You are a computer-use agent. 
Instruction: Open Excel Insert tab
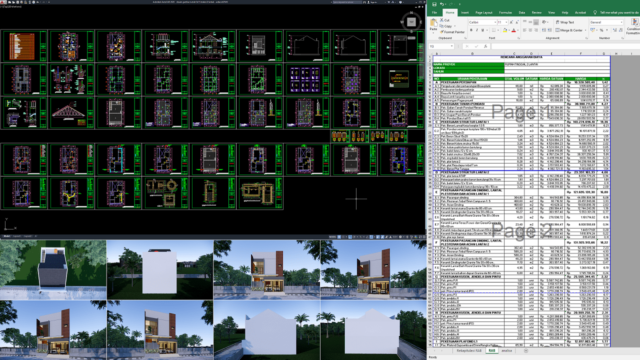465,13
